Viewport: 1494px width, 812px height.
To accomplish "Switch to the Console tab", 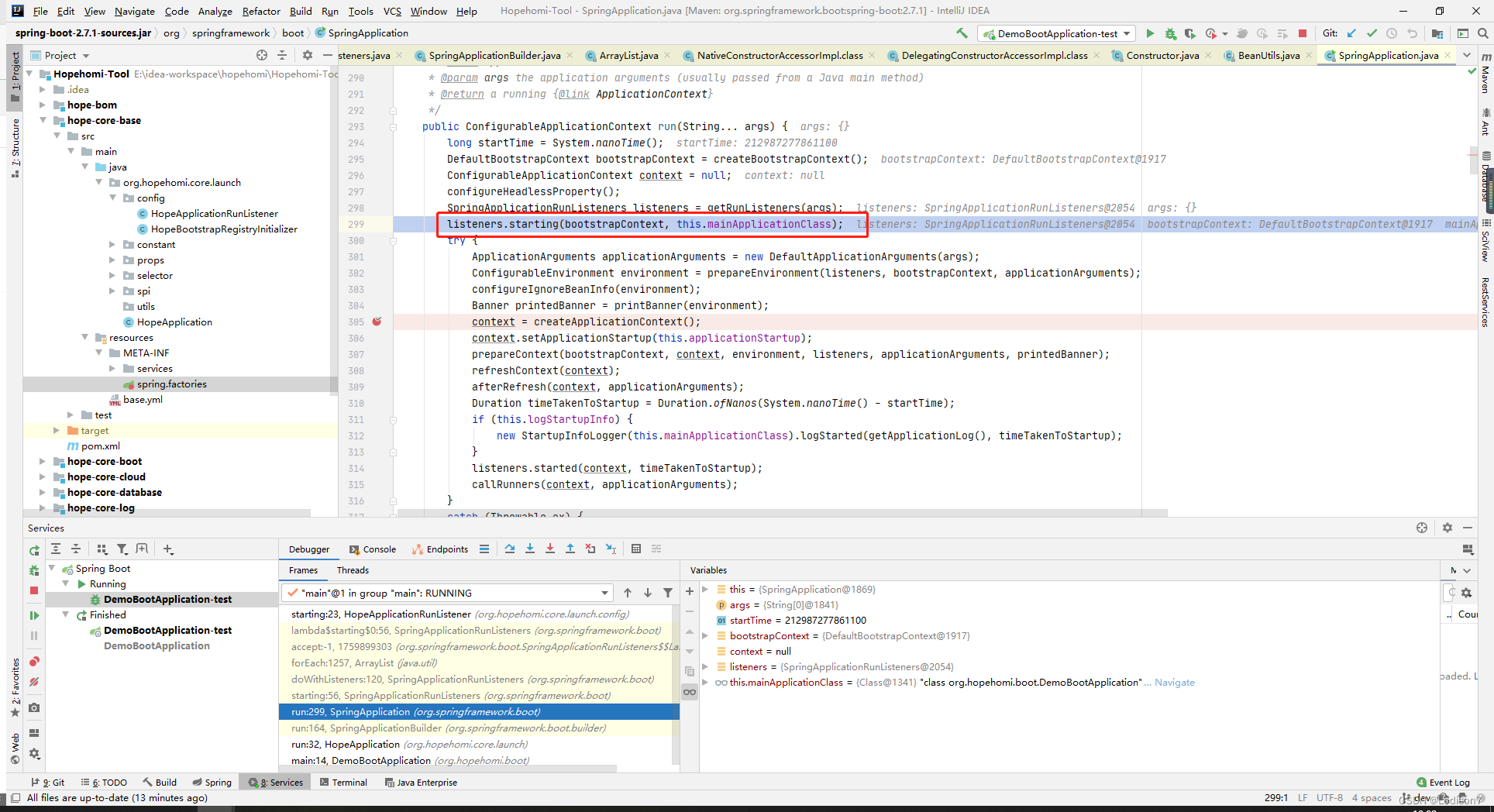I will tap(373, 549).
